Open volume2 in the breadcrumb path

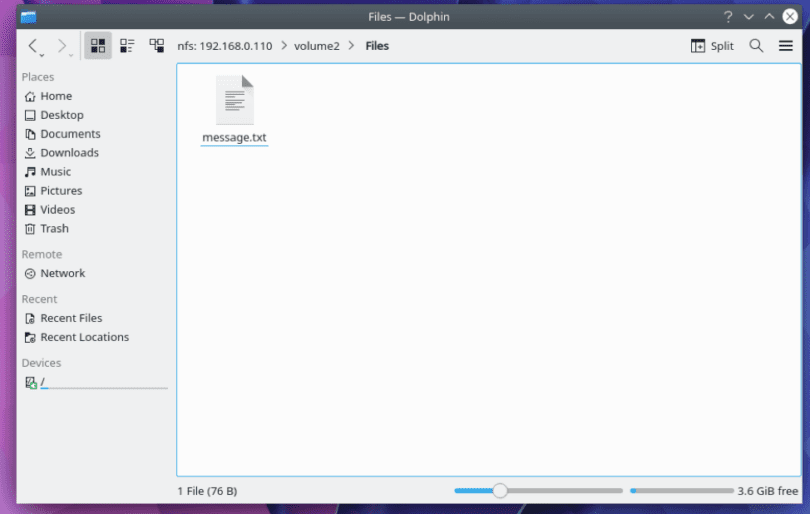(x=317, y=46)
